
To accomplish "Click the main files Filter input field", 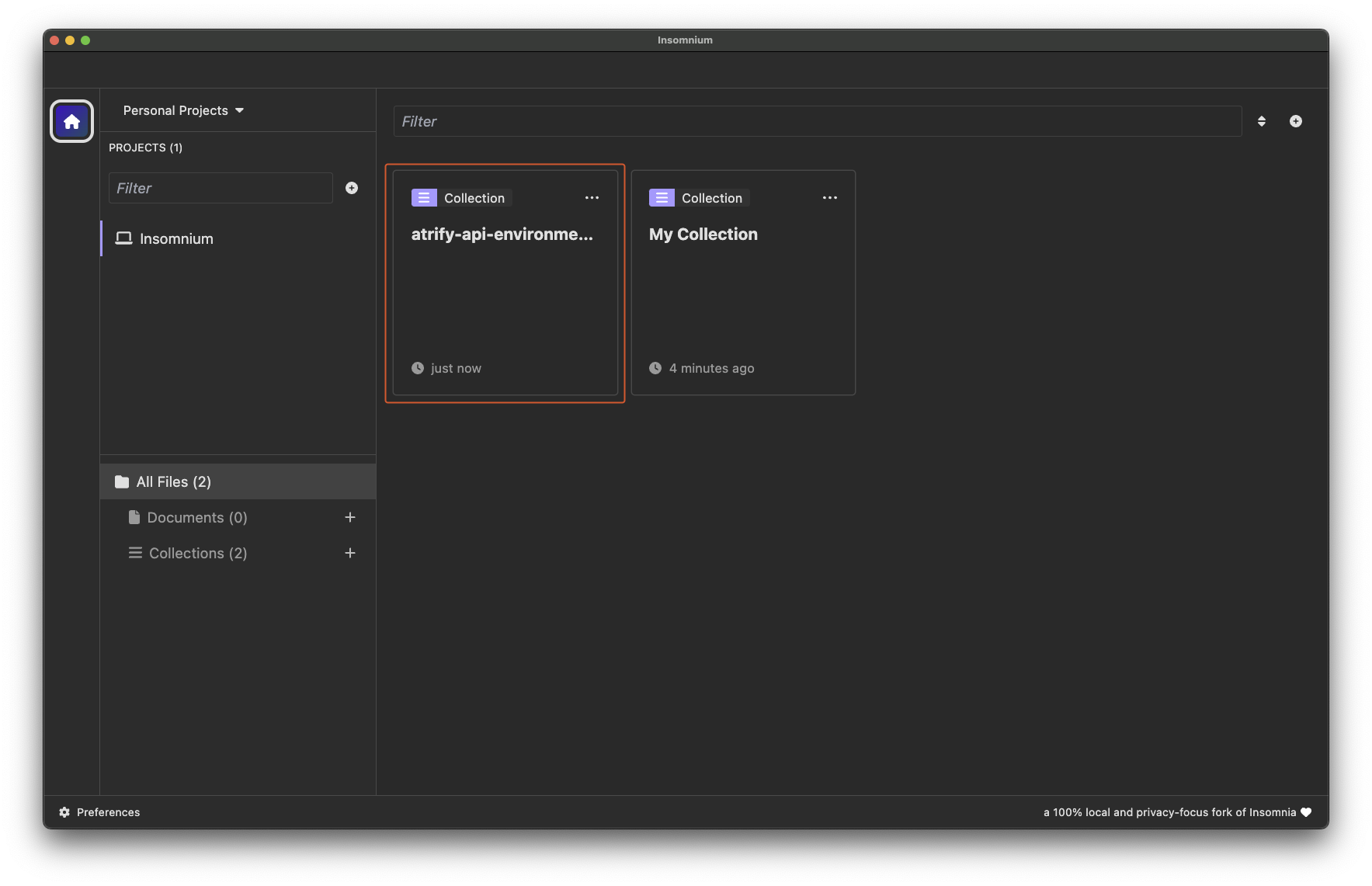I will pyautogui.click(x=817, y=121).
